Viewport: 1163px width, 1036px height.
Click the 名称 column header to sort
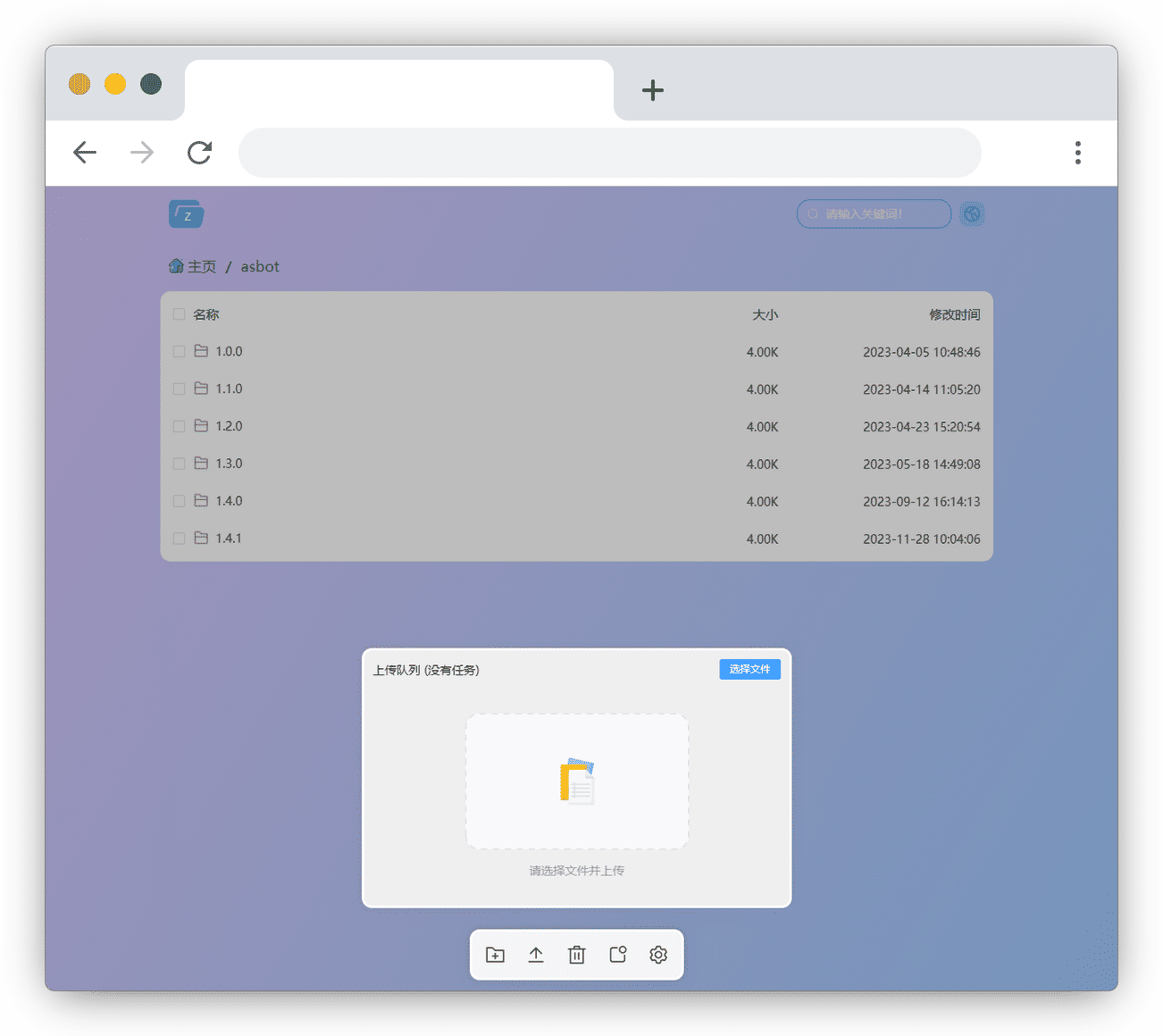[206, 314]
